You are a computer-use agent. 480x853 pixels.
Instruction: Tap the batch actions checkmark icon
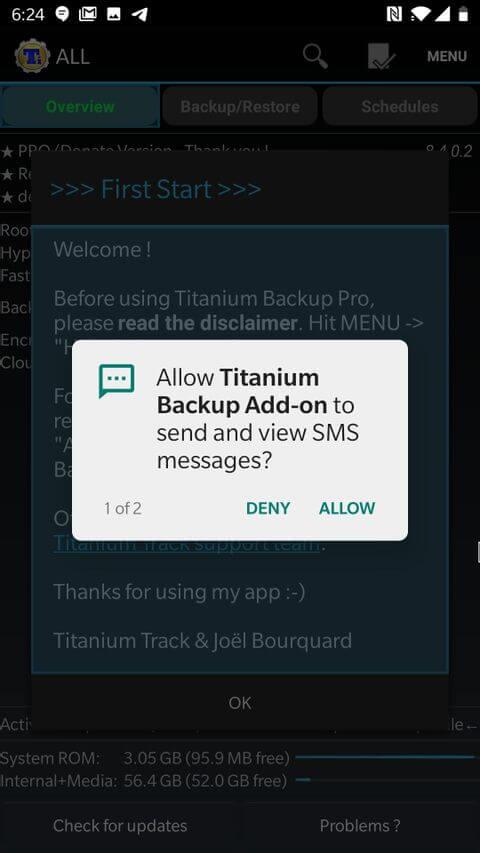click(381, 56)
